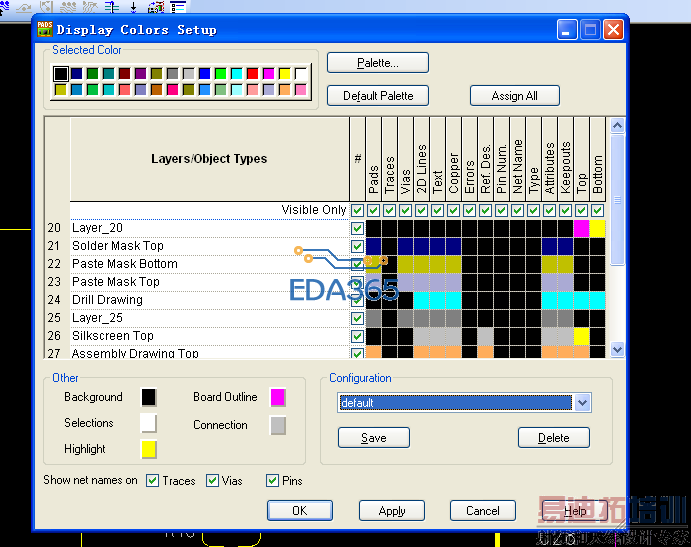Viewport: 691px width, 547px height.
Task: Choose the cyan swatch in the top palette row
Action: point(237,74)
